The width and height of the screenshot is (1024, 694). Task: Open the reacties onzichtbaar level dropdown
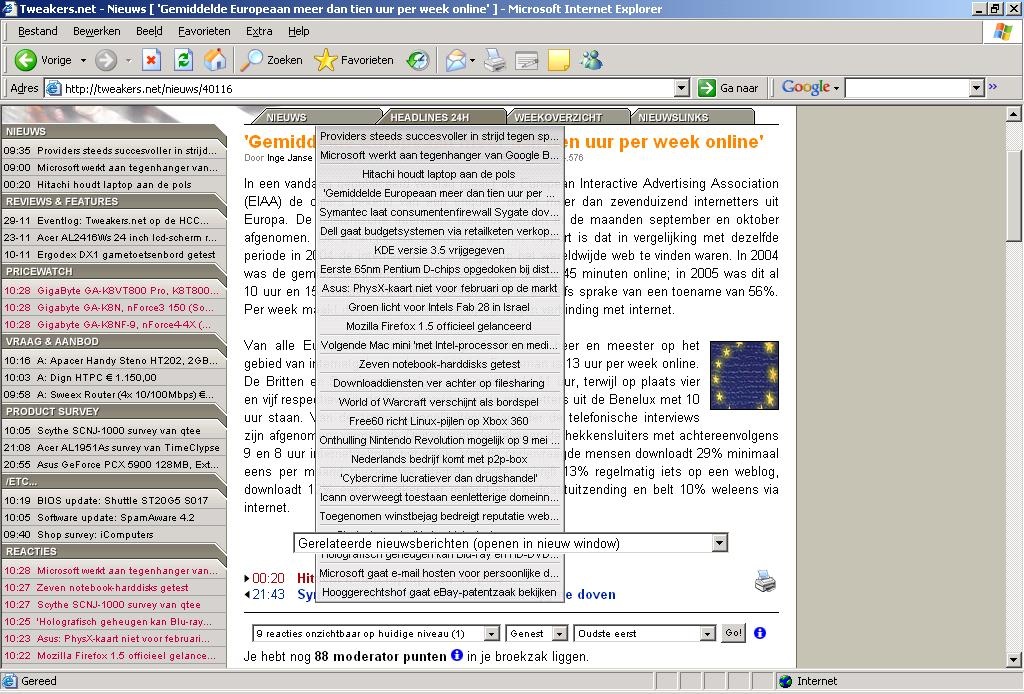click(491, 633)
